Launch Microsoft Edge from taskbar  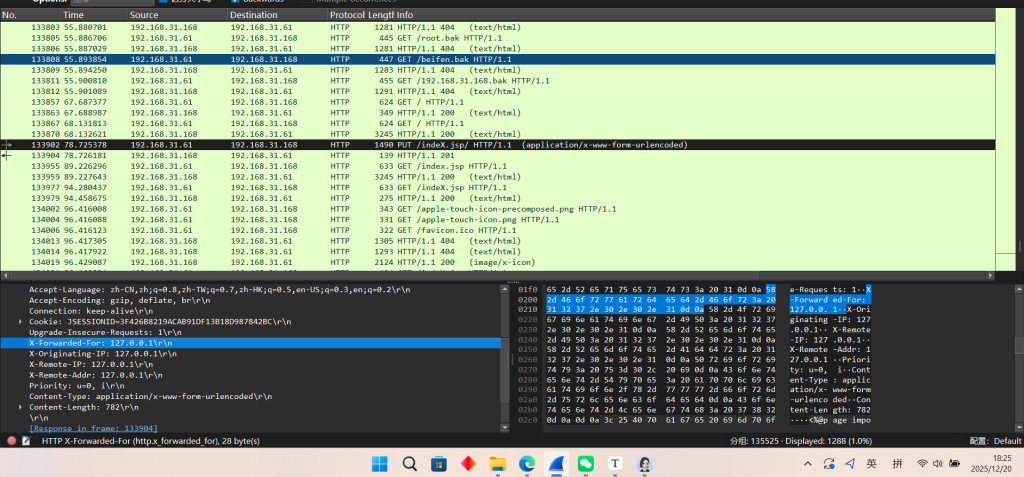526,464
